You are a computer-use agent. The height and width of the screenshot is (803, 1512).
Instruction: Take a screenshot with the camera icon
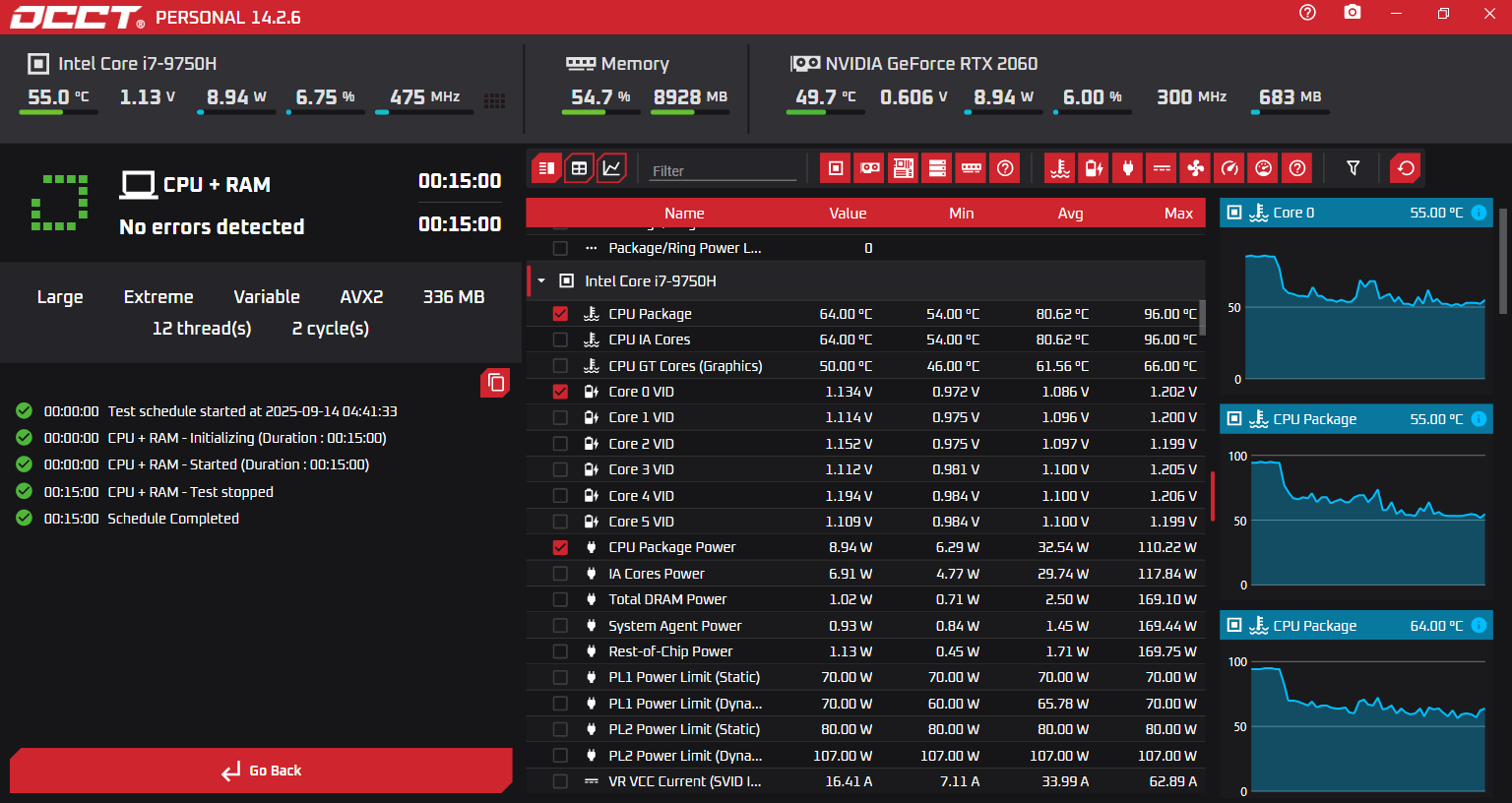coord(1353,13)
